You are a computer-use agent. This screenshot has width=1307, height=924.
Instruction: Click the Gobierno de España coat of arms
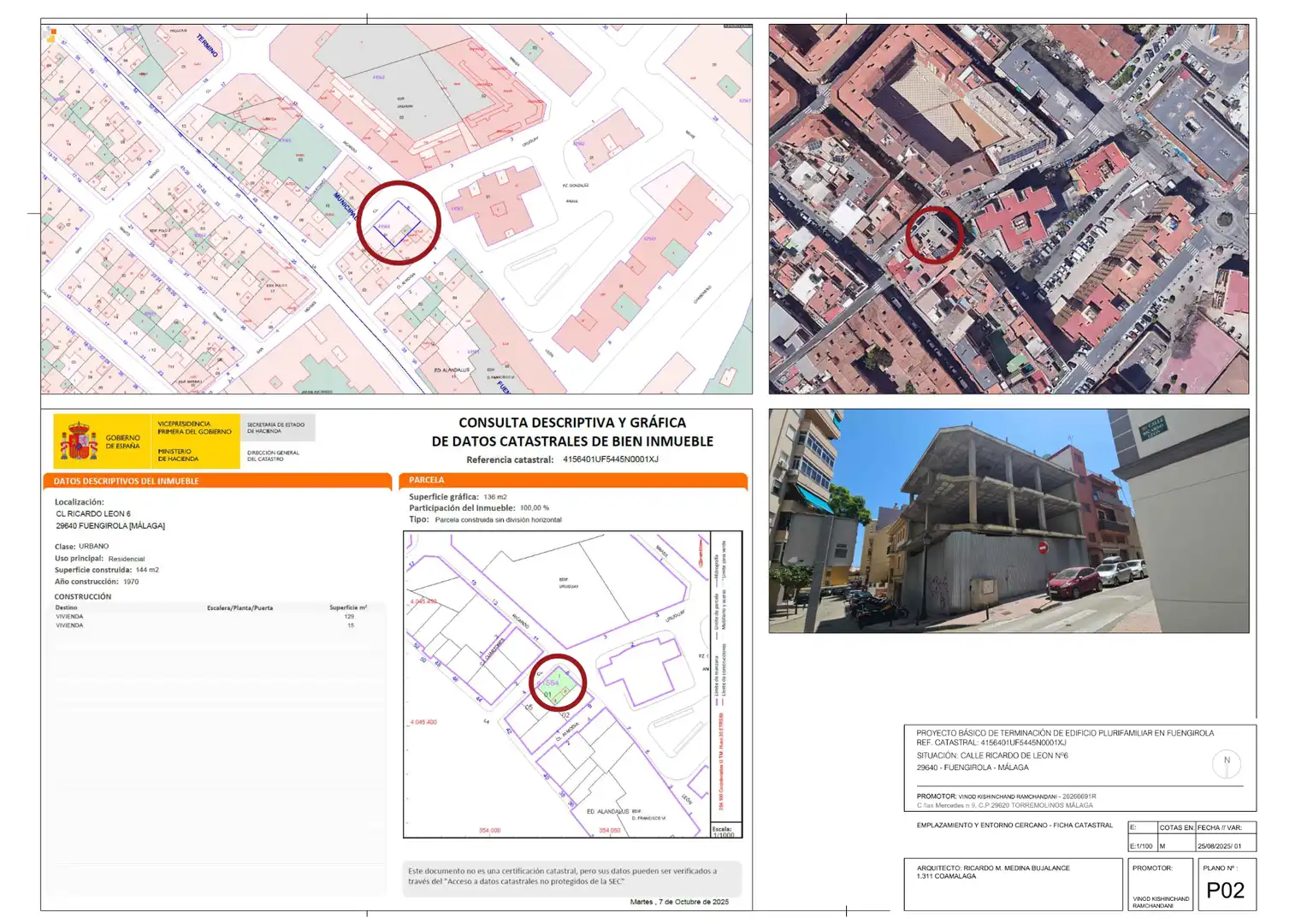[x=79, y=441]
